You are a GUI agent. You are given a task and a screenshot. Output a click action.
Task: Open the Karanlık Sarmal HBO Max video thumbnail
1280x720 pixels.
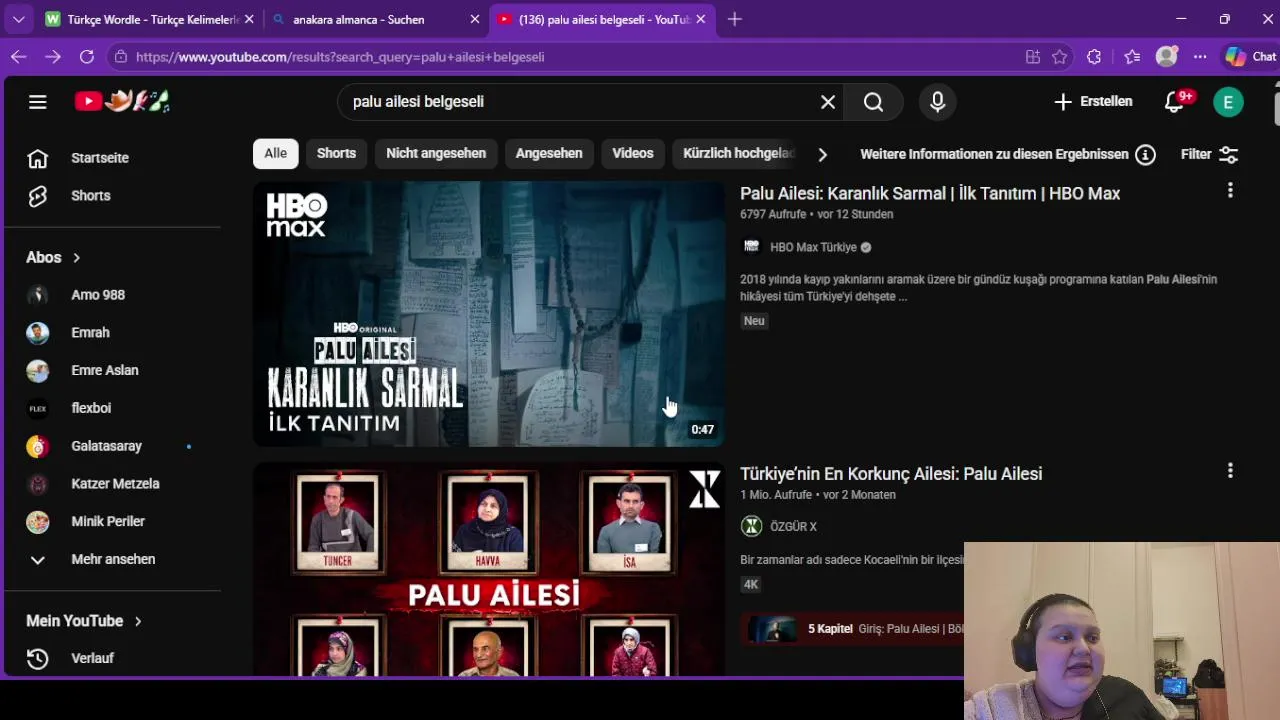[489, 314]
